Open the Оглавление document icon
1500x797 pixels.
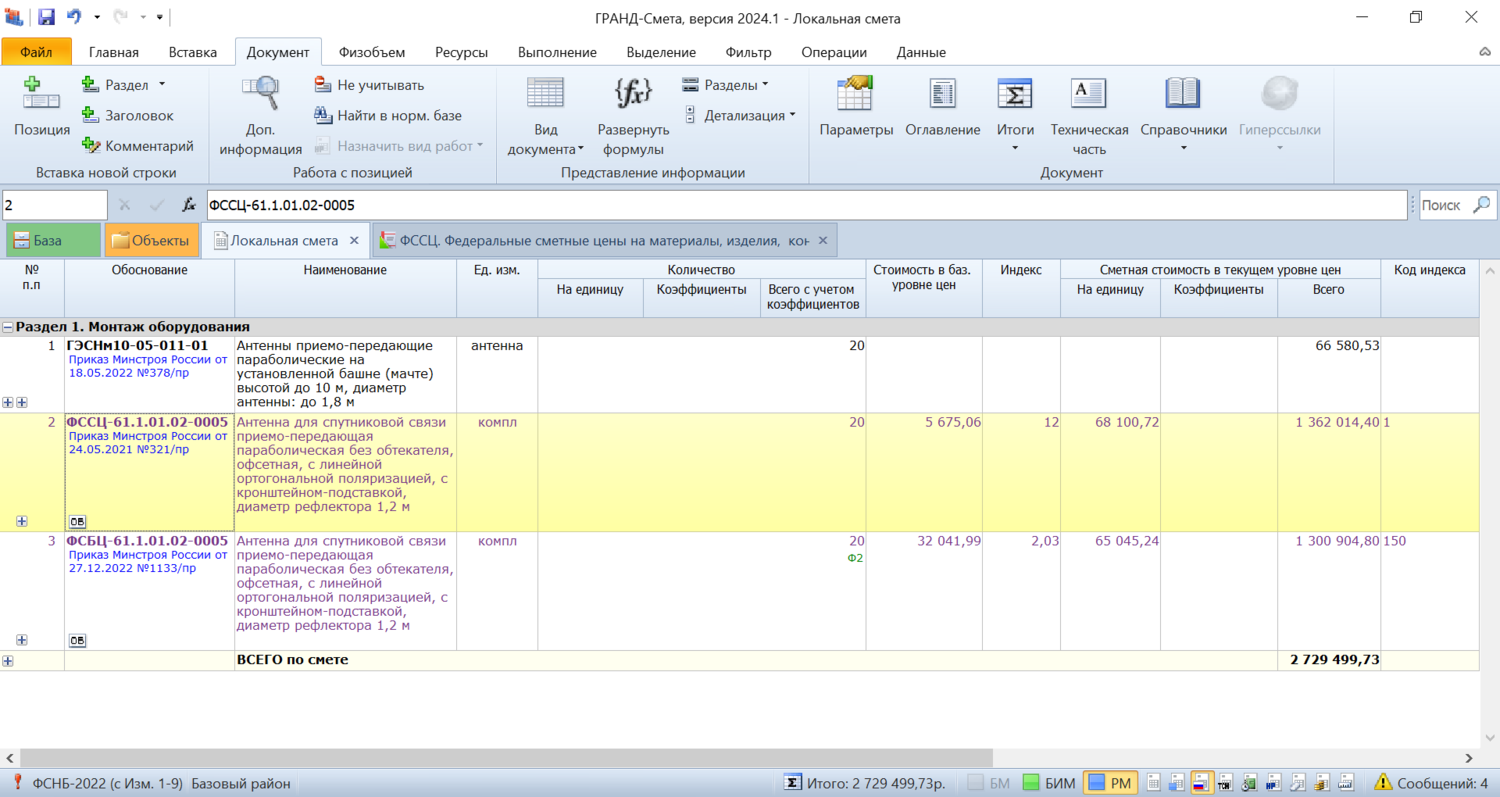point(942,93)
